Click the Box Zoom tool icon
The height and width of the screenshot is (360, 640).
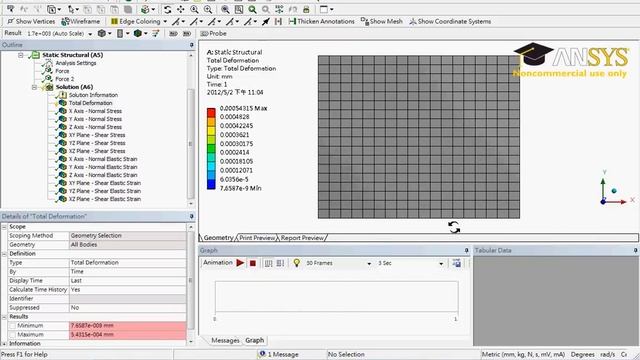pyautogui.click(x=208, y=9)
